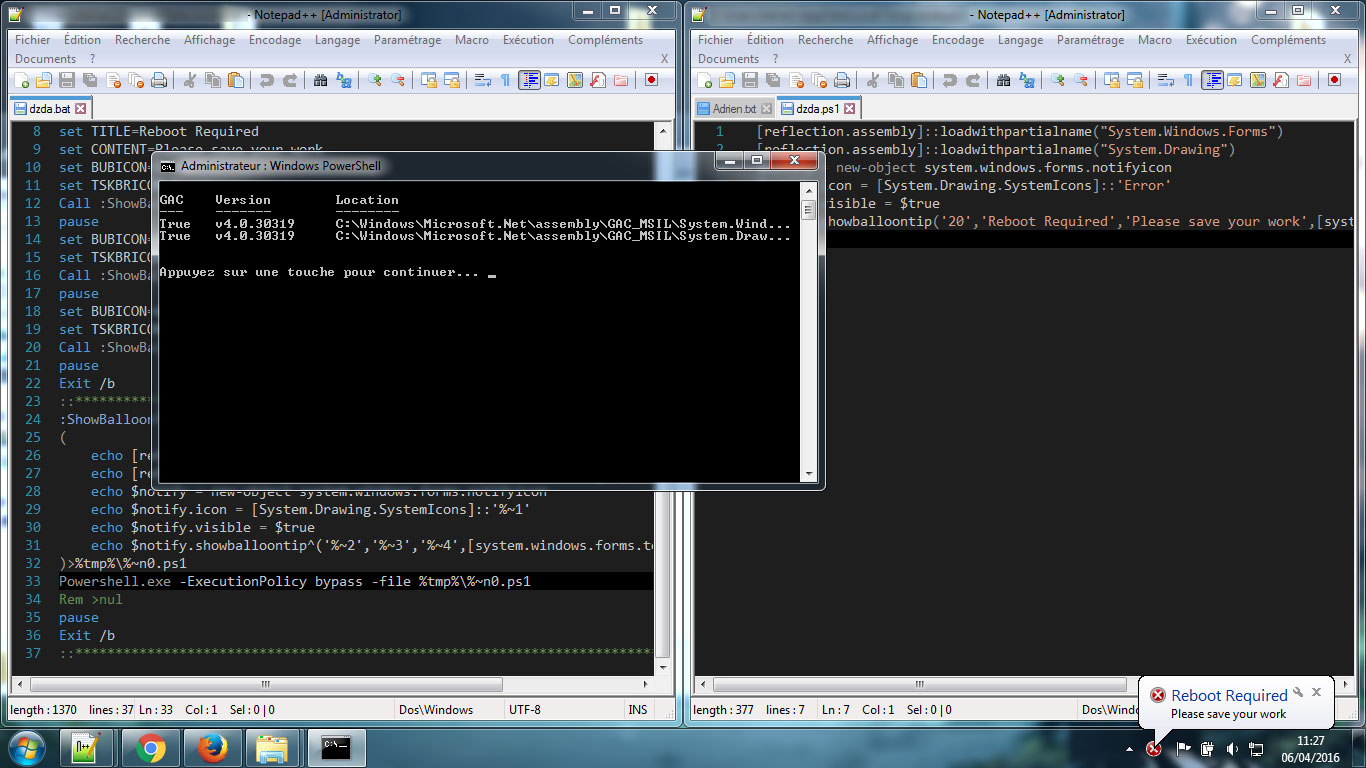Image resolution: width=1366 pixels, height=768 pixels.
Task: Toggle show all characters icon in left Notepad++
Action: coord(505,80)
